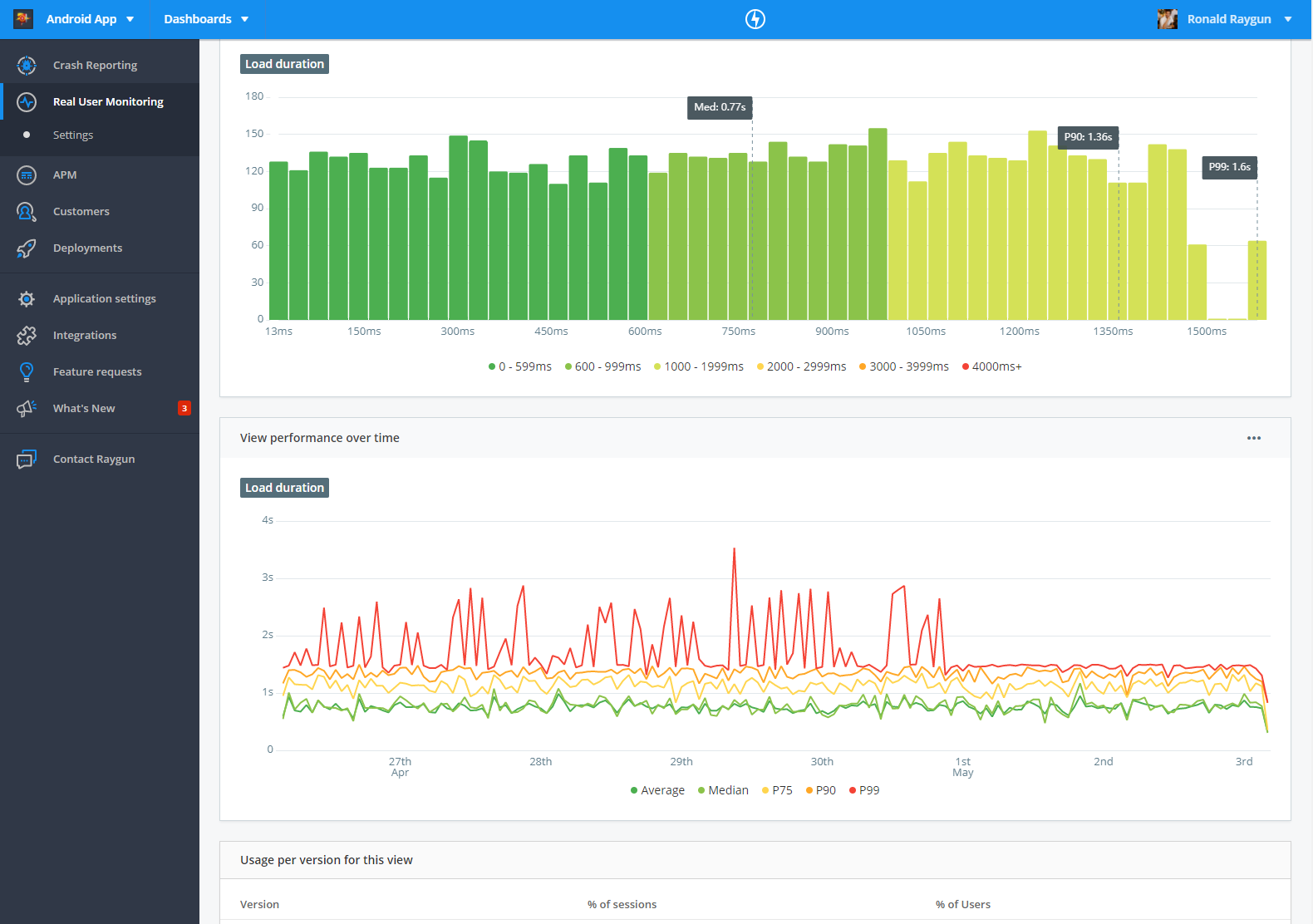Click the lightning bolt icon in header
Screen dimensions: 1313x924
755,18
